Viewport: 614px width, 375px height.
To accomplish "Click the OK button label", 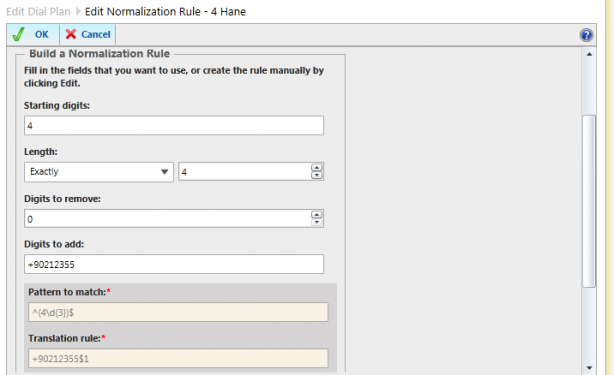I will 42,34.
